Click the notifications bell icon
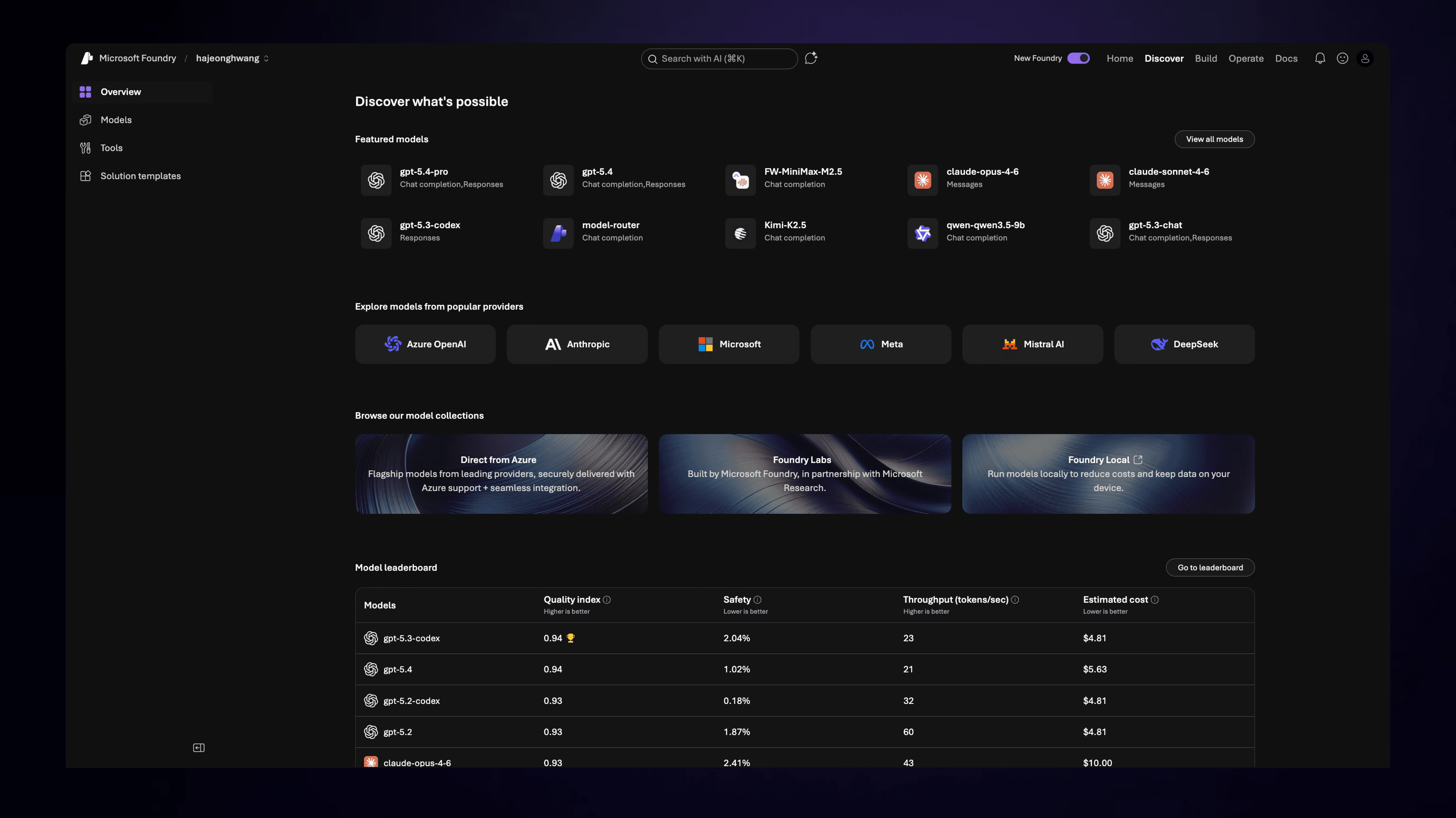 [1320, 58]
